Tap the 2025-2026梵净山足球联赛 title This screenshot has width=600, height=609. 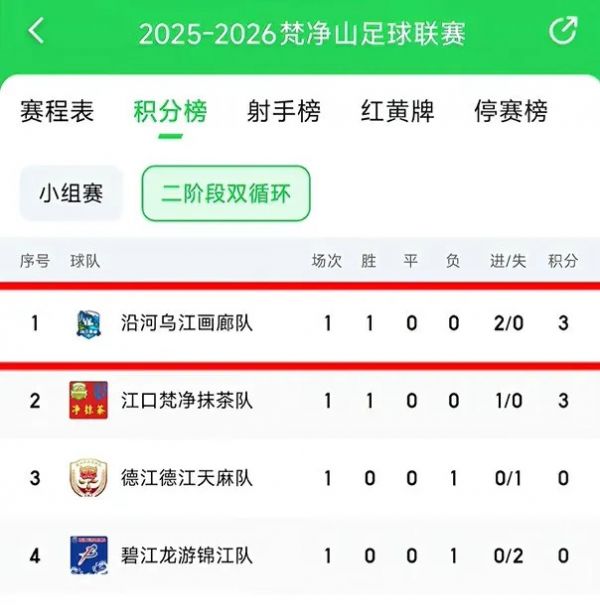tap(302, 33)
